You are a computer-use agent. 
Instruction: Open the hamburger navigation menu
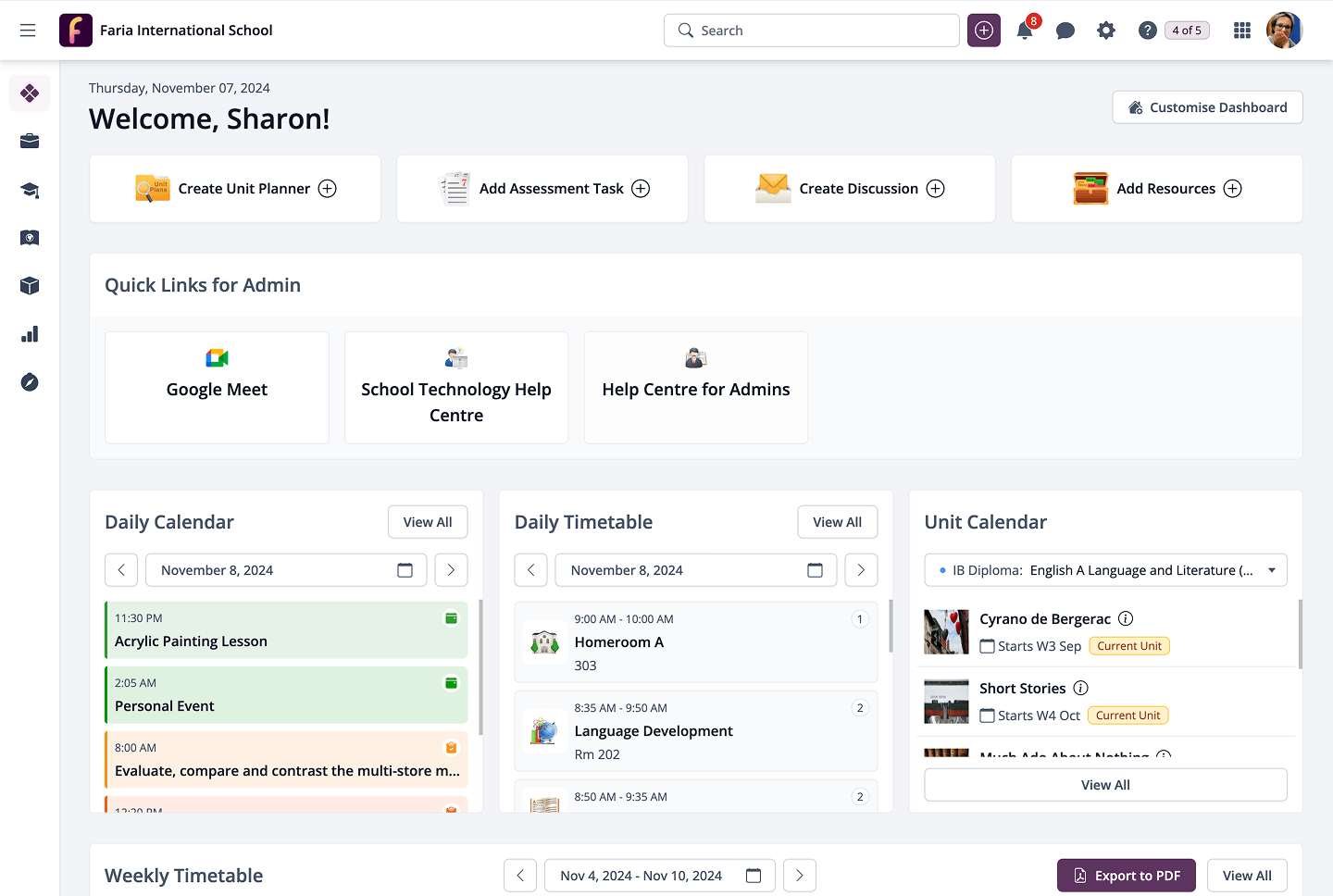tap(28, 31)
